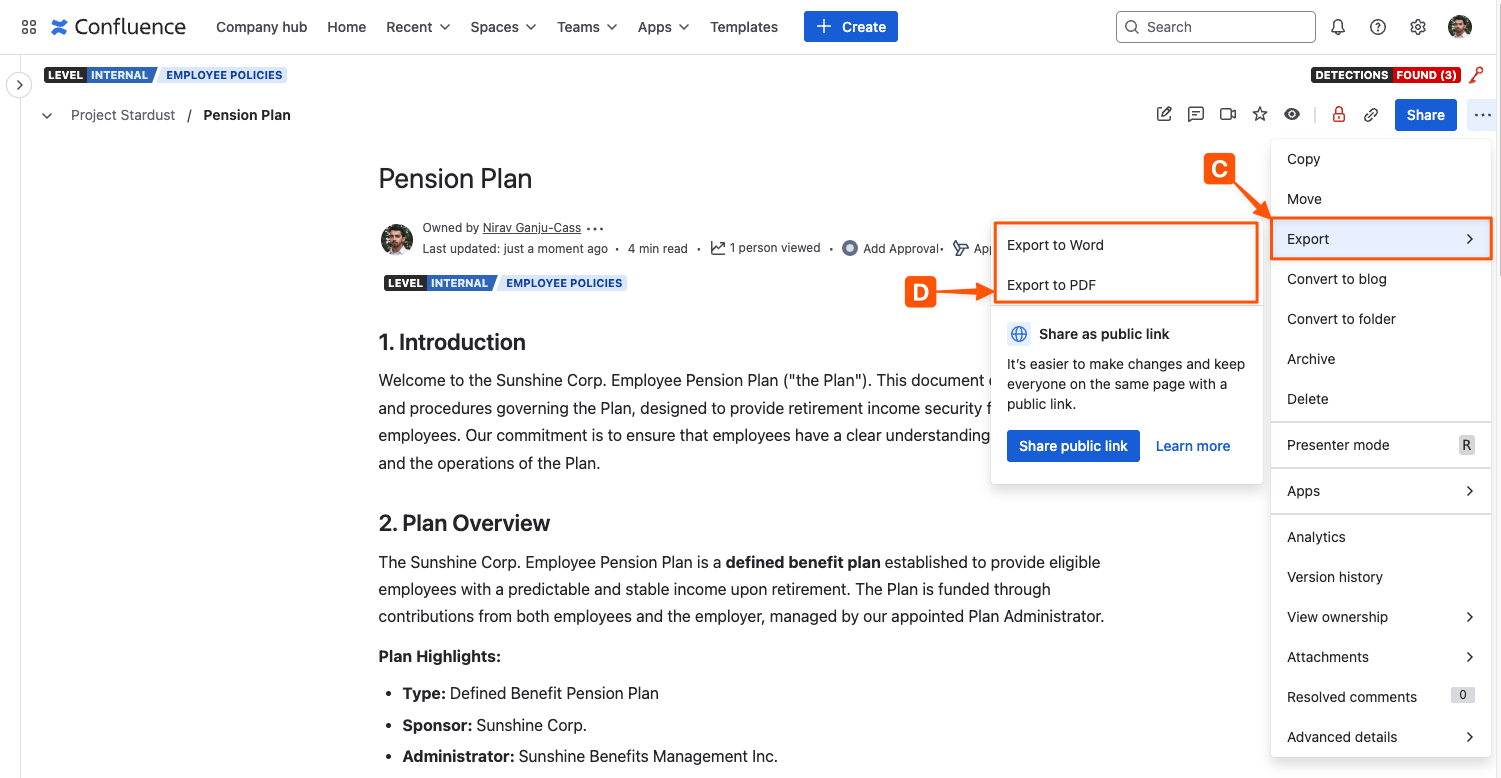
Task: Copy link with the chain icon
Action: [x=1371, y=115]
